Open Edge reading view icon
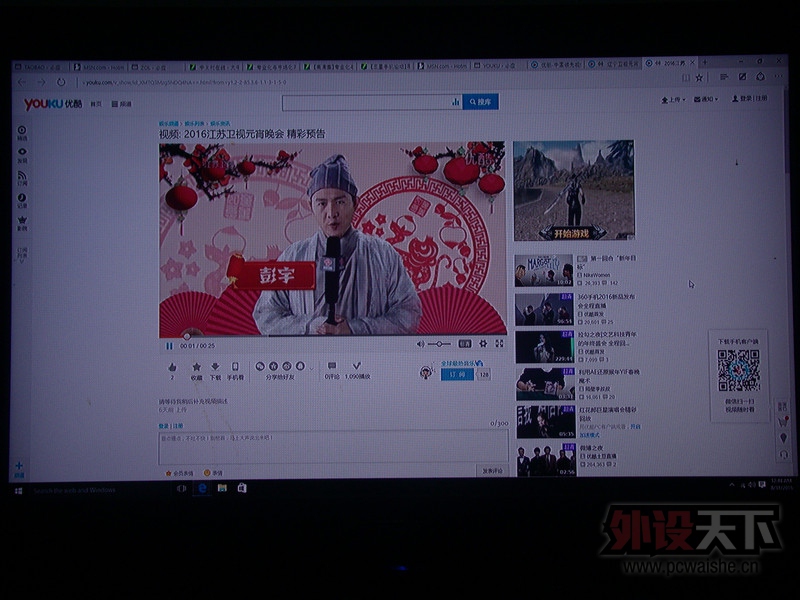Screen dimensions: 800x600 click(686, 78)
